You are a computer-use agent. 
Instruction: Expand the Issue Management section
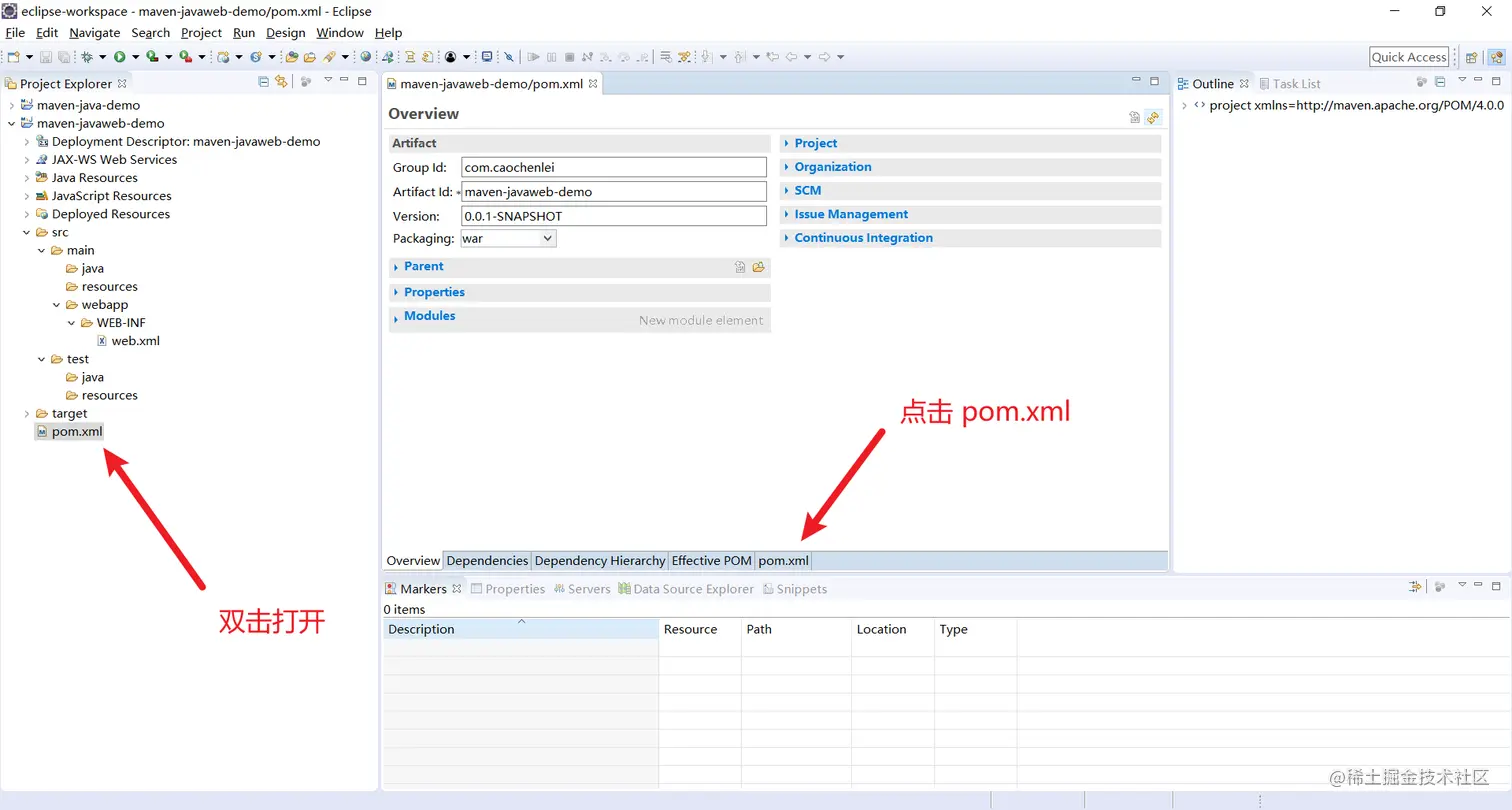tap(787, 214)
